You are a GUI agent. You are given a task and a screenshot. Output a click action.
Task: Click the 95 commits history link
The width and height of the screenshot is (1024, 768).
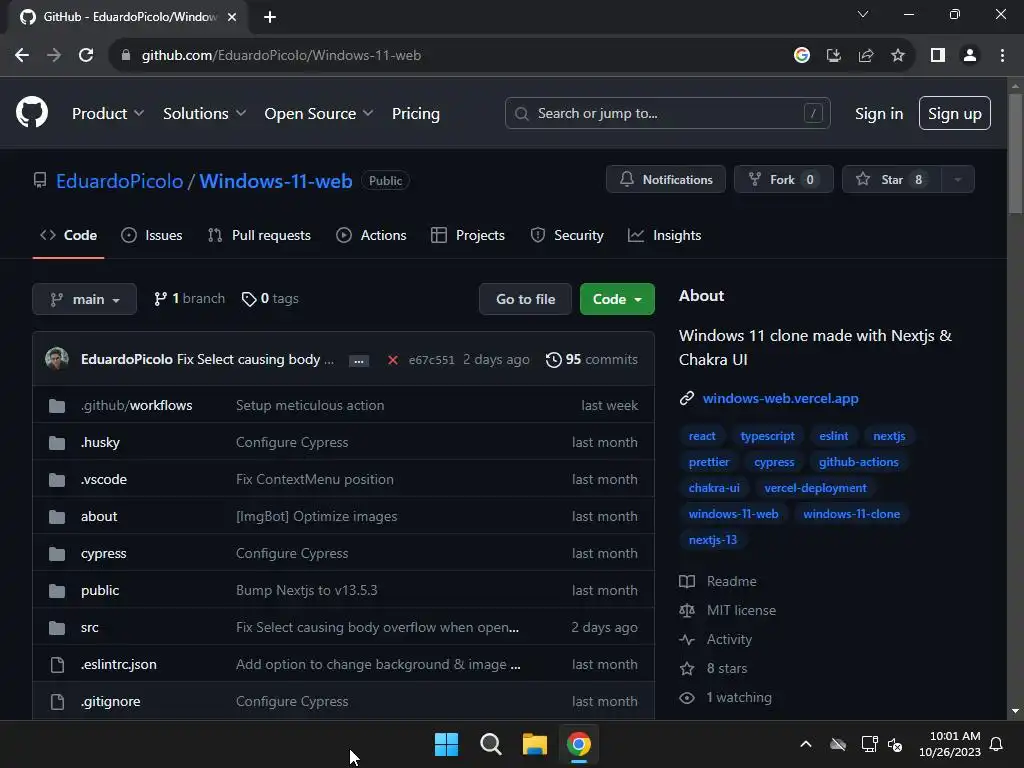pyautogui.click(x=592, y=360)
